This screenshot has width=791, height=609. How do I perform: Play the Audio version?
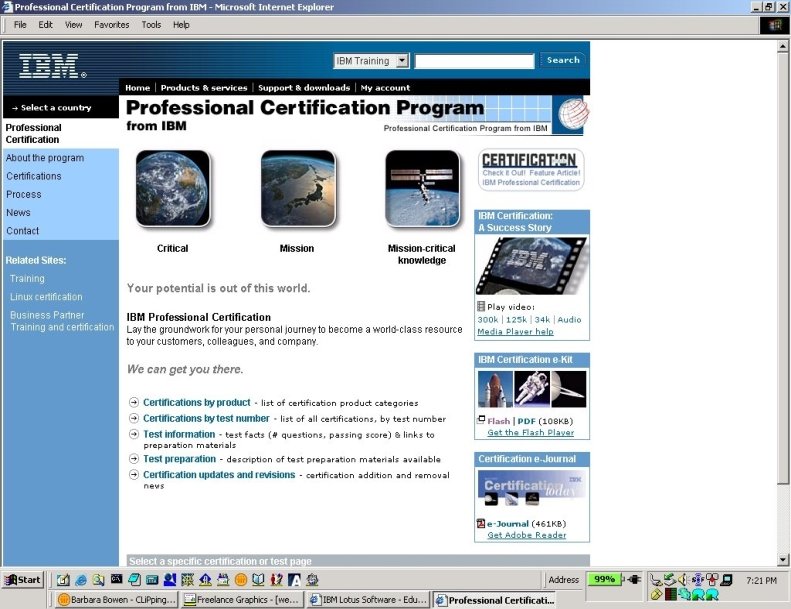[x=569, y=319]
